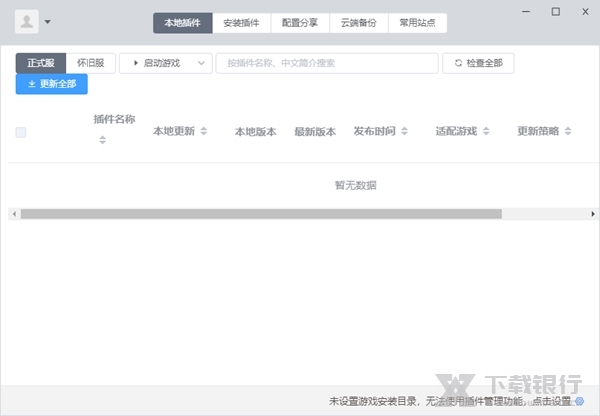
Task: Sort by 适配游戏 column arrows
Action: [486, 131]
